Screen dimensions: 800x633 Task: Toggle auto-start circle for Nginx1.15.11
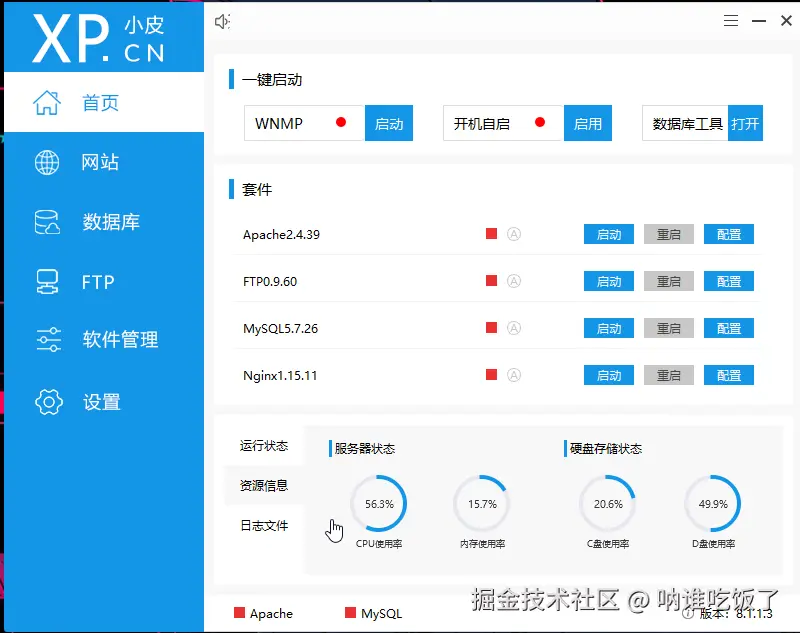(x=514, y=375)
